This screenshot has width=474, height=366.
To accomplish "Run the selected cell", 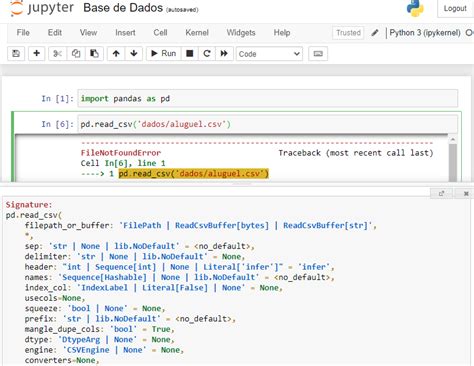I will tap(164, 53).
